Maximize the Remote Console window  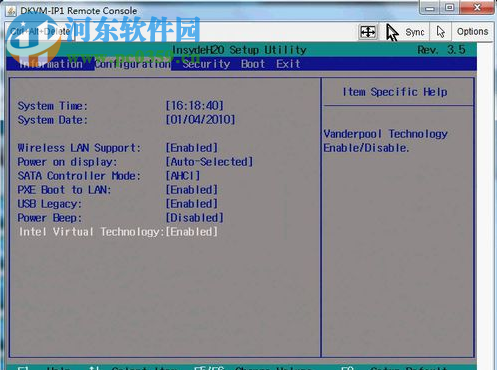pos(449,8)
